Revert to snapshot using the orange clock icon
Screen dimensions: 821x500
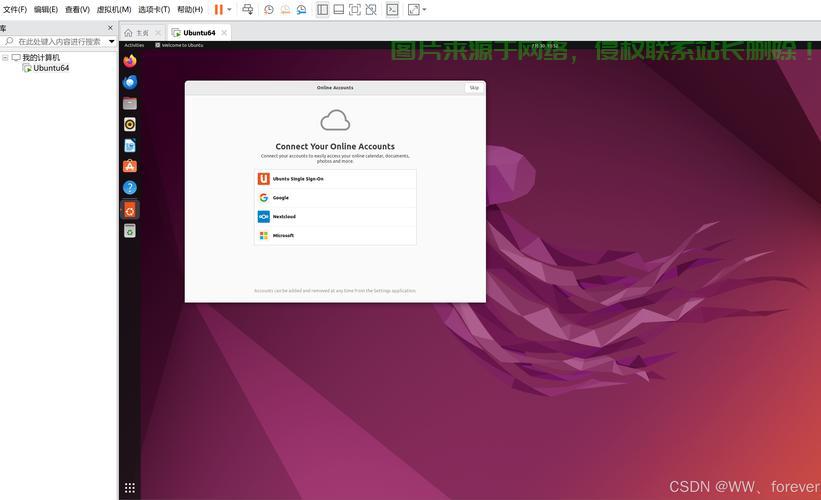point(285,9)
